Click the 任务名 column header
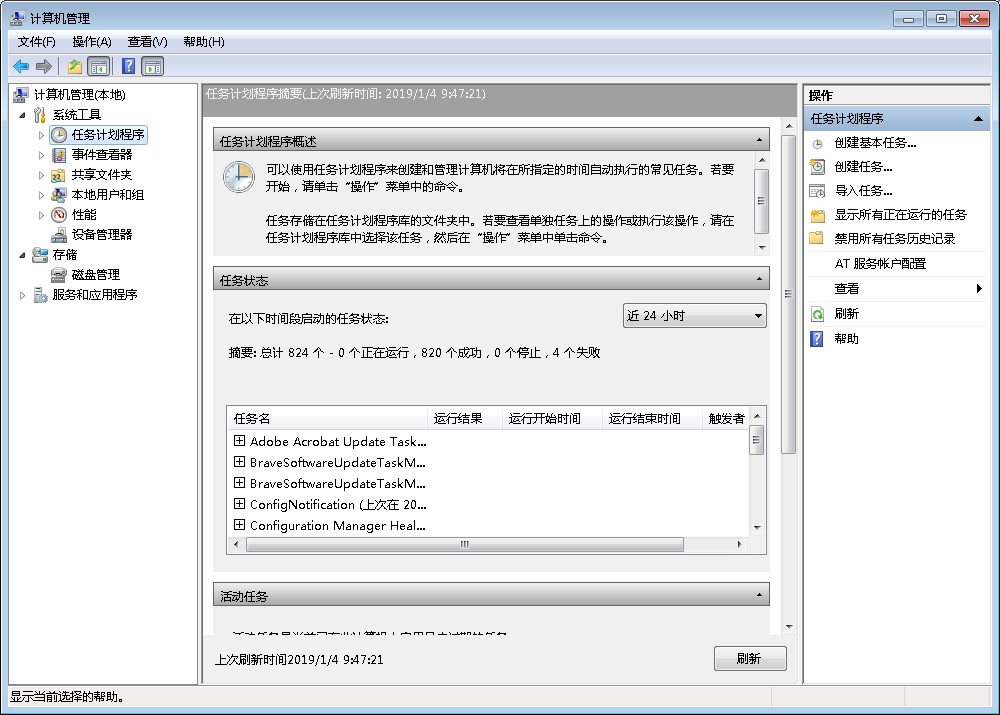The width and height of the screenshot is (1000, 715). [x=327, y=418]
